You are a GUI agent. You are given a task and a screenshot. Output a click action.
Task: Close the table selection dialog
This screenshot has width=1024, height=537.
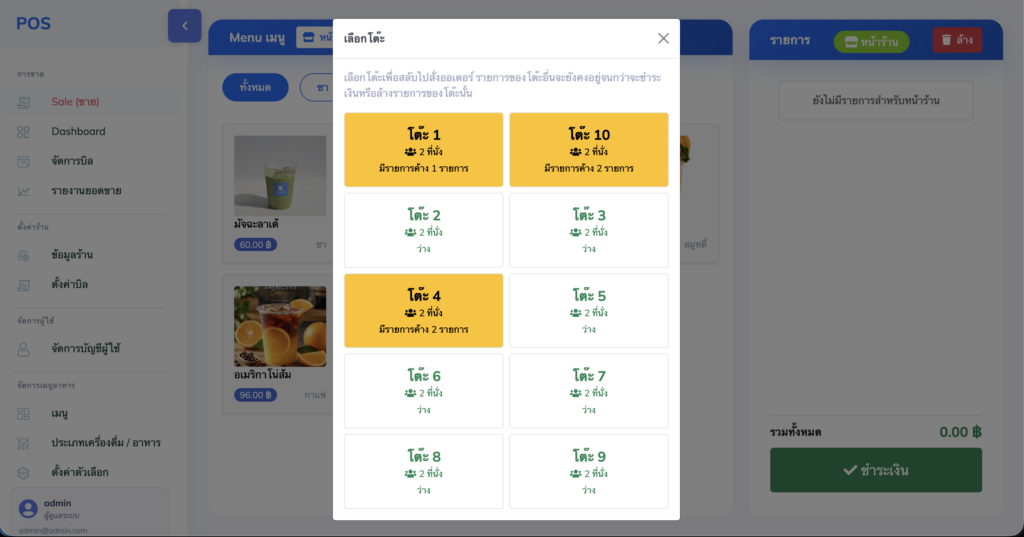pyautogui.click(x=663, y=39)
